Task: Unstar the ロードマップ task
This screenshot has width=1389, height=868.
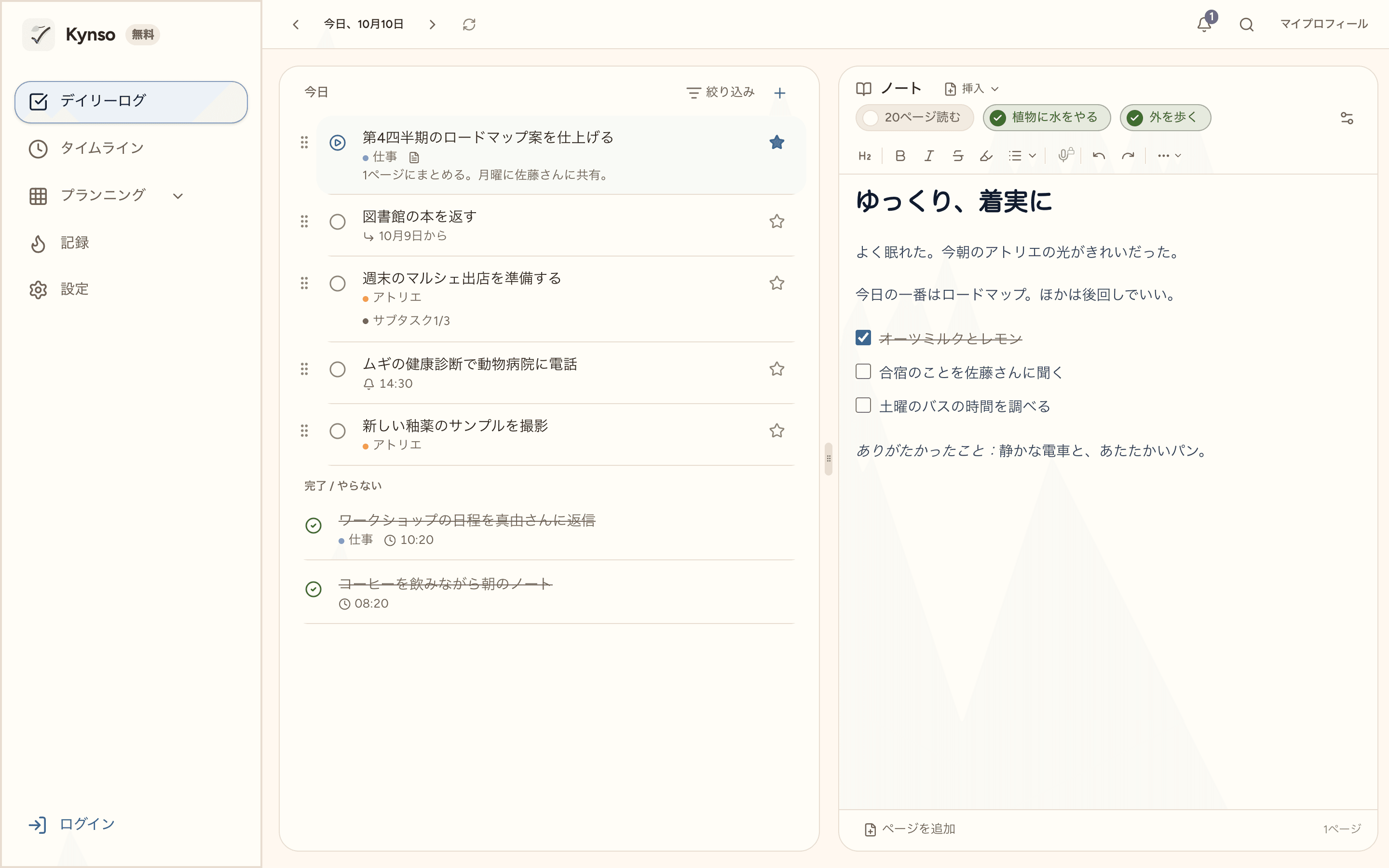Action: [776, 142]
